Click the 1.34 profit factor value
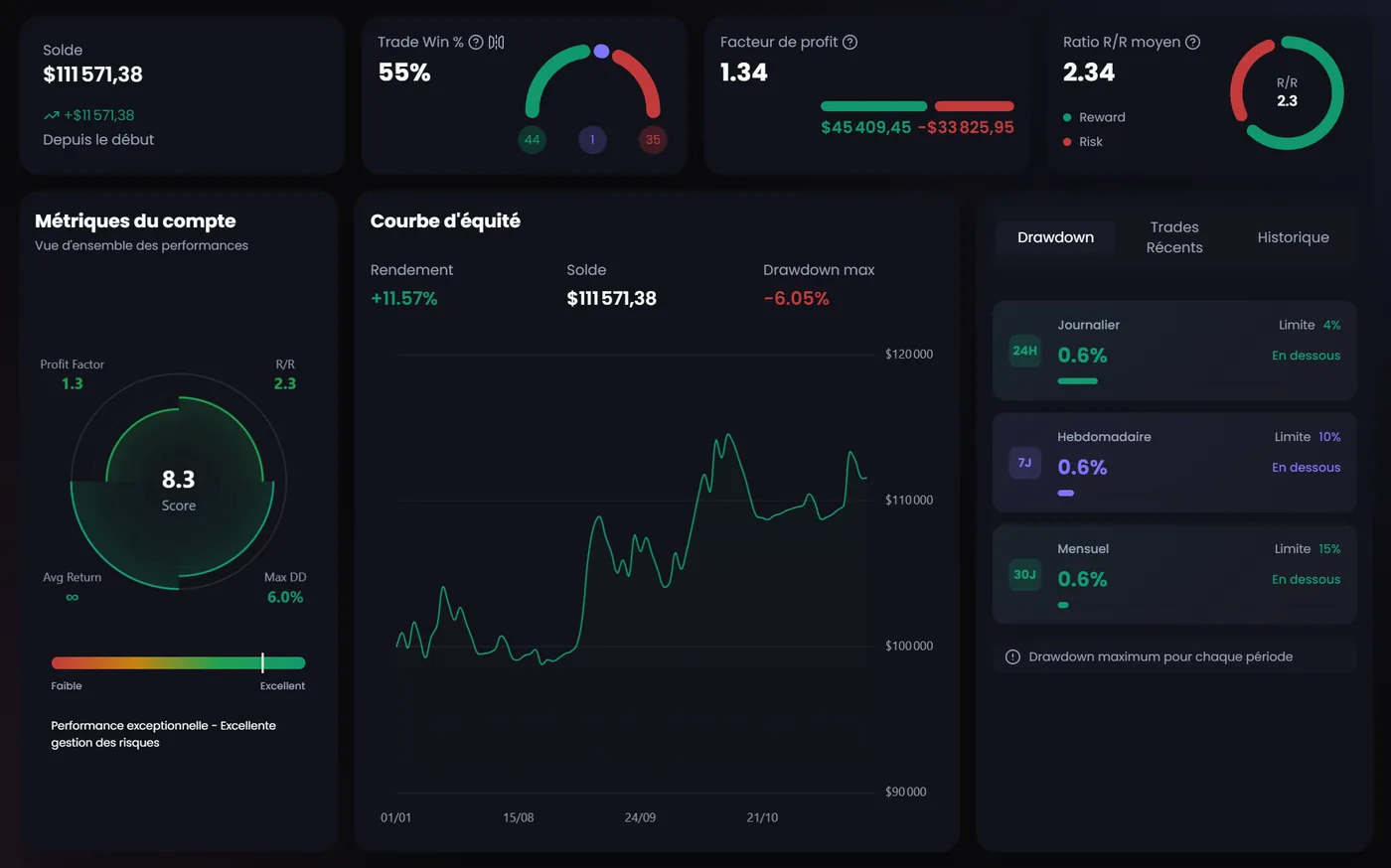This screenshot has height=868, width=1391. click(744, 72)
